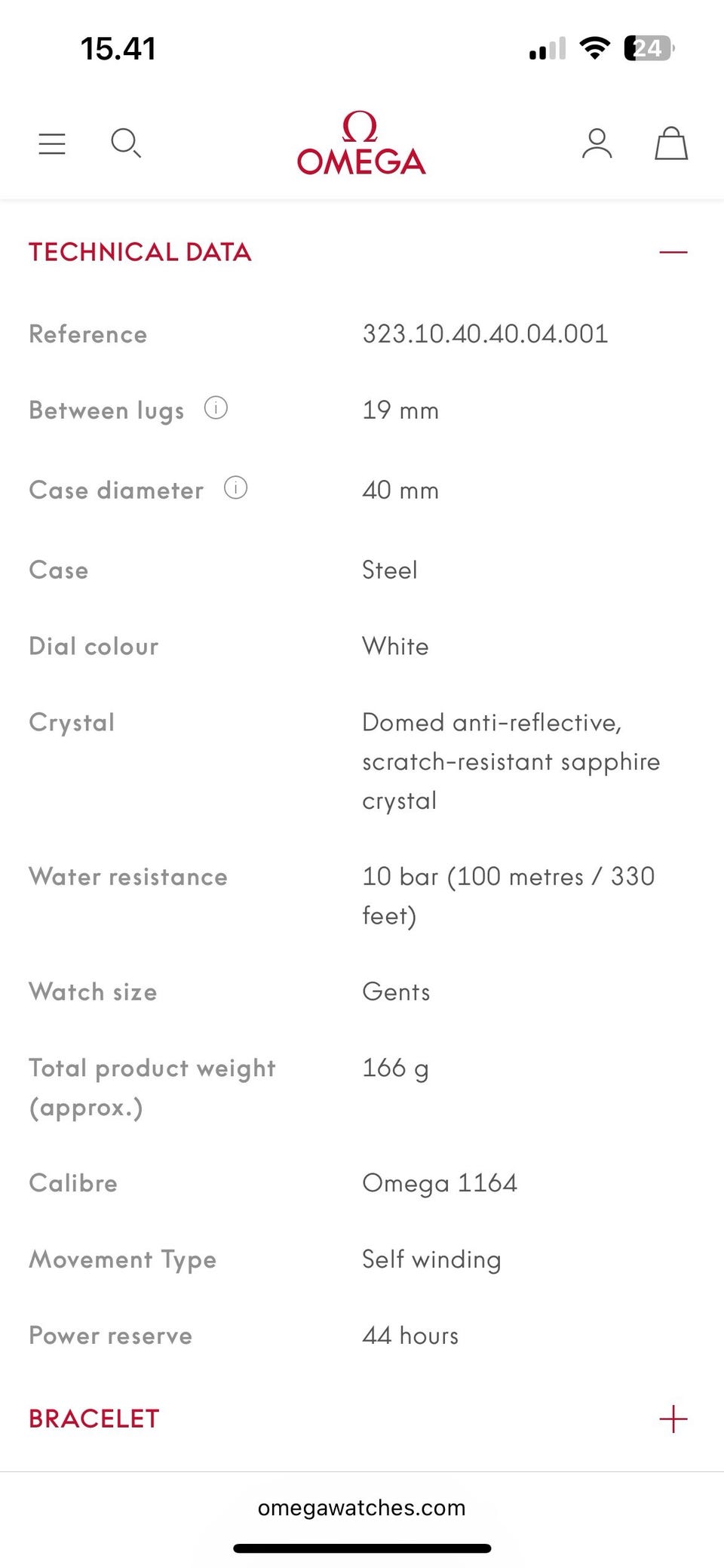
Task: Tap the Omega 1164 calibre value
Action: tap(440, 1182)
